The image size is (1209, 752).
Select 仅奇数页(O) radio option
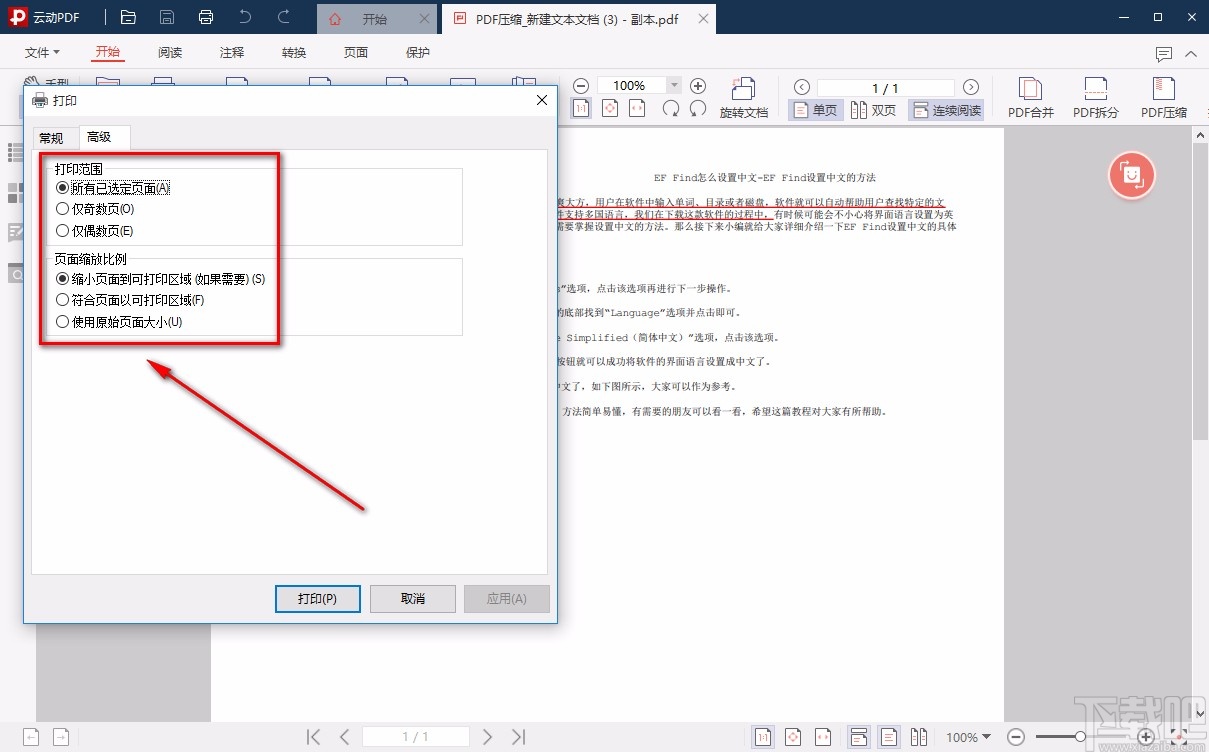click(95, 209)
